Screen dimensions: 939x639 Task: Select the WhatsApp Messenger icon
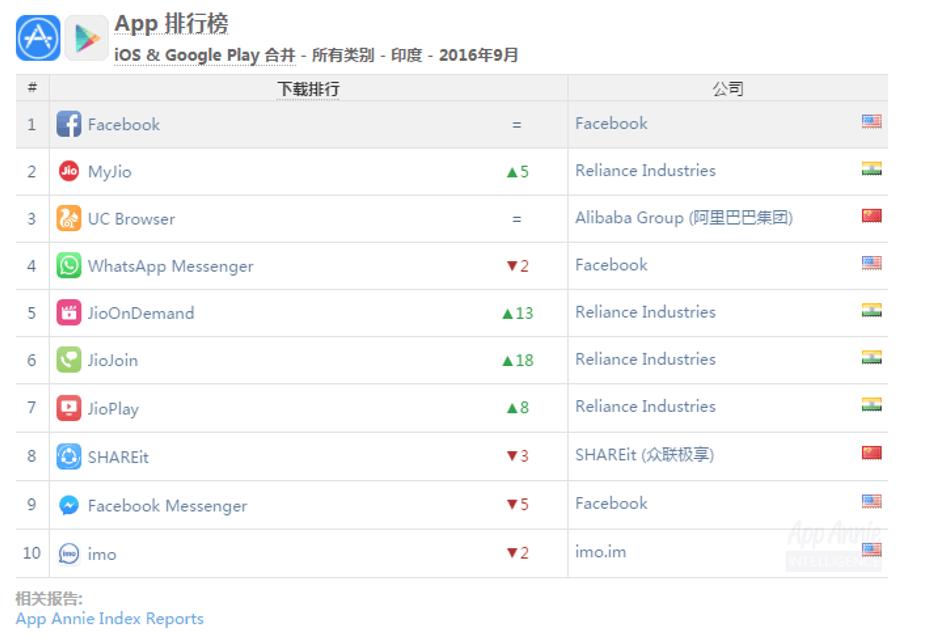(x=67, y=265)
